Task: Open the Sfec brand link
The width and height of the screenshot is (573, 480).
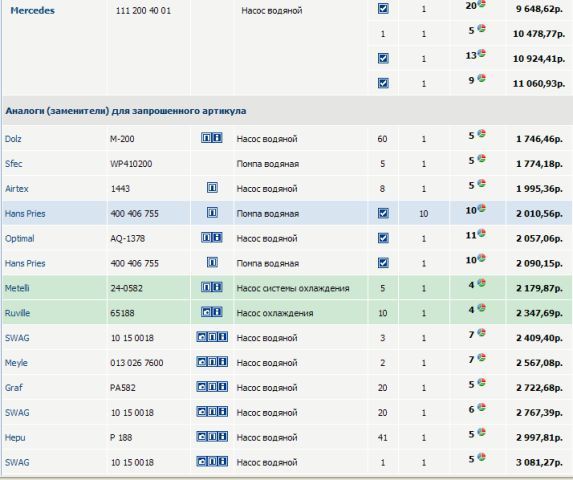Action: coord(14,164)
